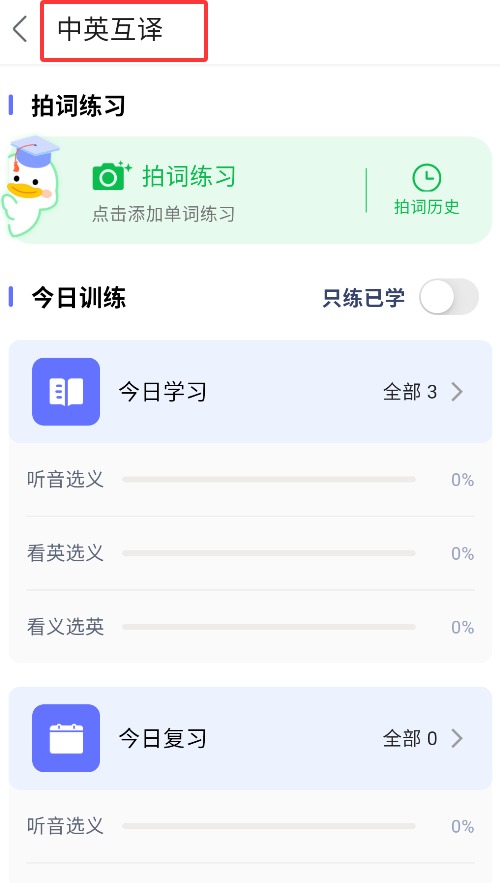
Task: Open 拍词历史 clock icon
Action: tap(427, 178)
